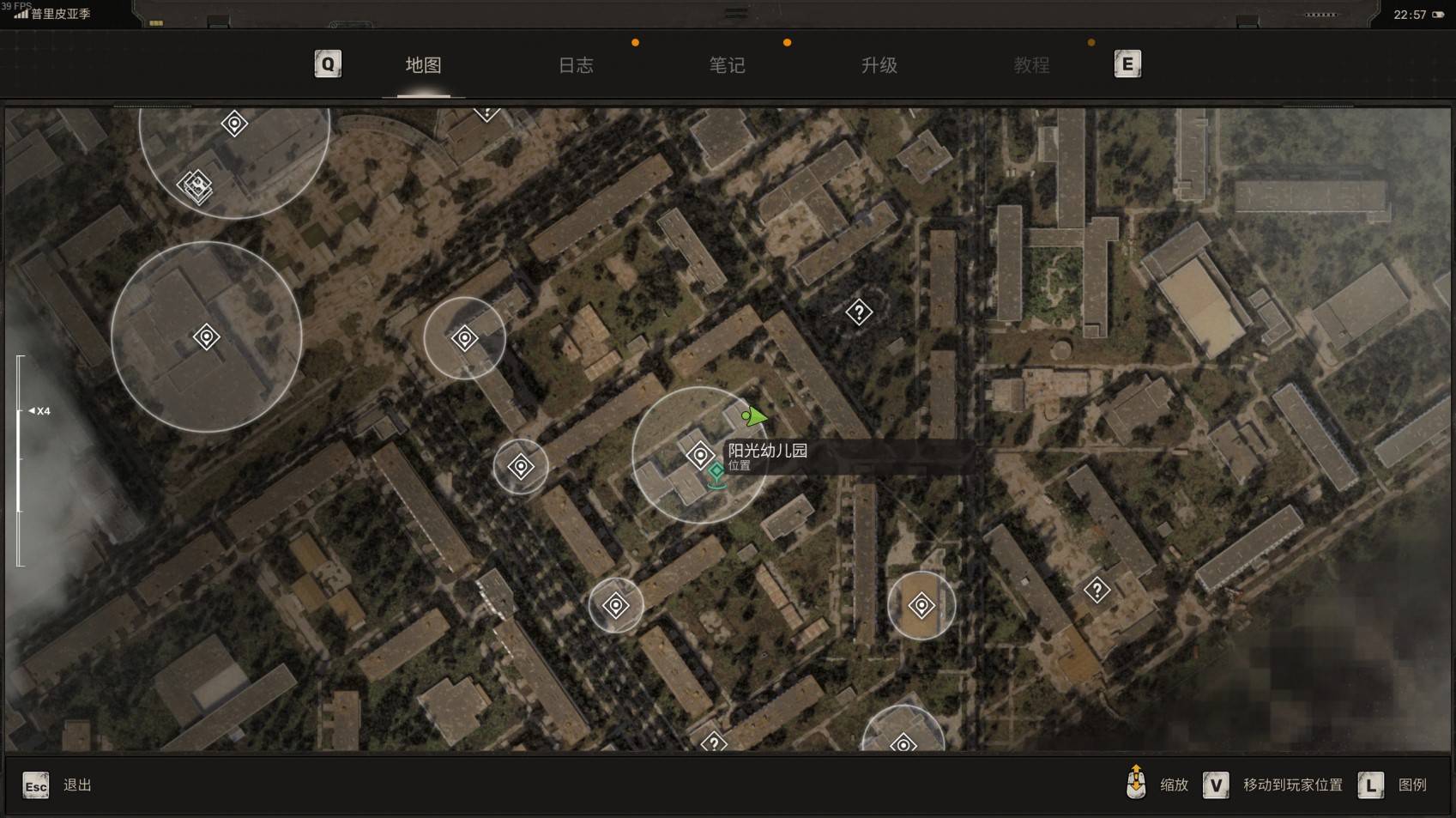Click the green player arrow marker
The width and height of the screenshot is (1456, 818).
click(753, 416)
